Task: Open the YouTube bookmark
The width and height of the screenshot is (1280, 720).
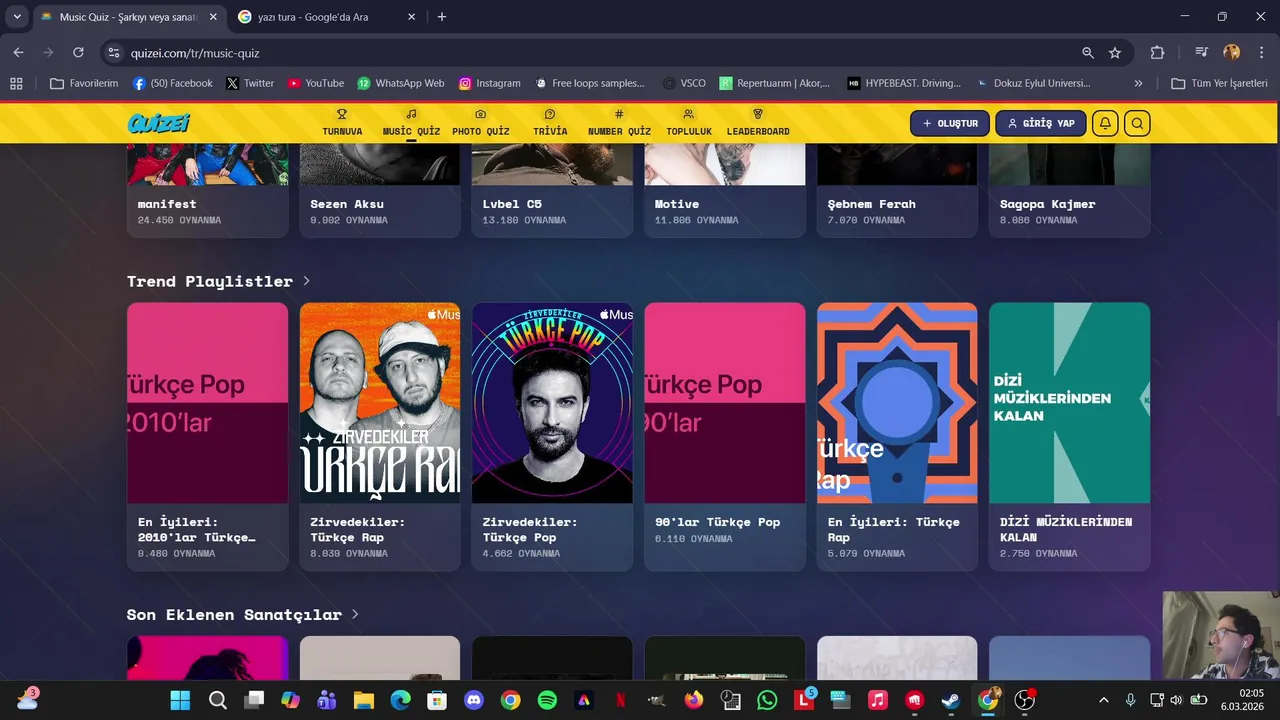Action: pos(315,83)
